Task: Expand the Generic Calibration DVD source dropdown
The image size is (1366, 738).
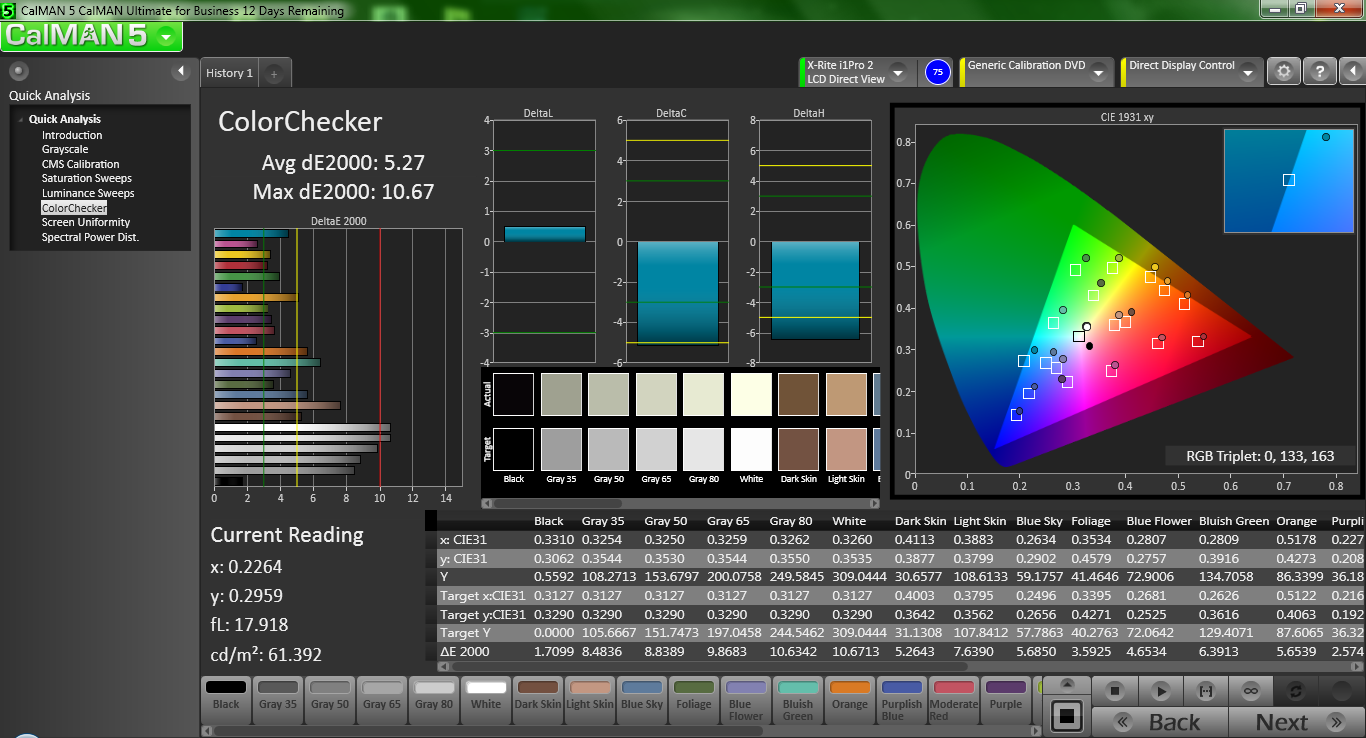Action: [x=1099, y=73]
